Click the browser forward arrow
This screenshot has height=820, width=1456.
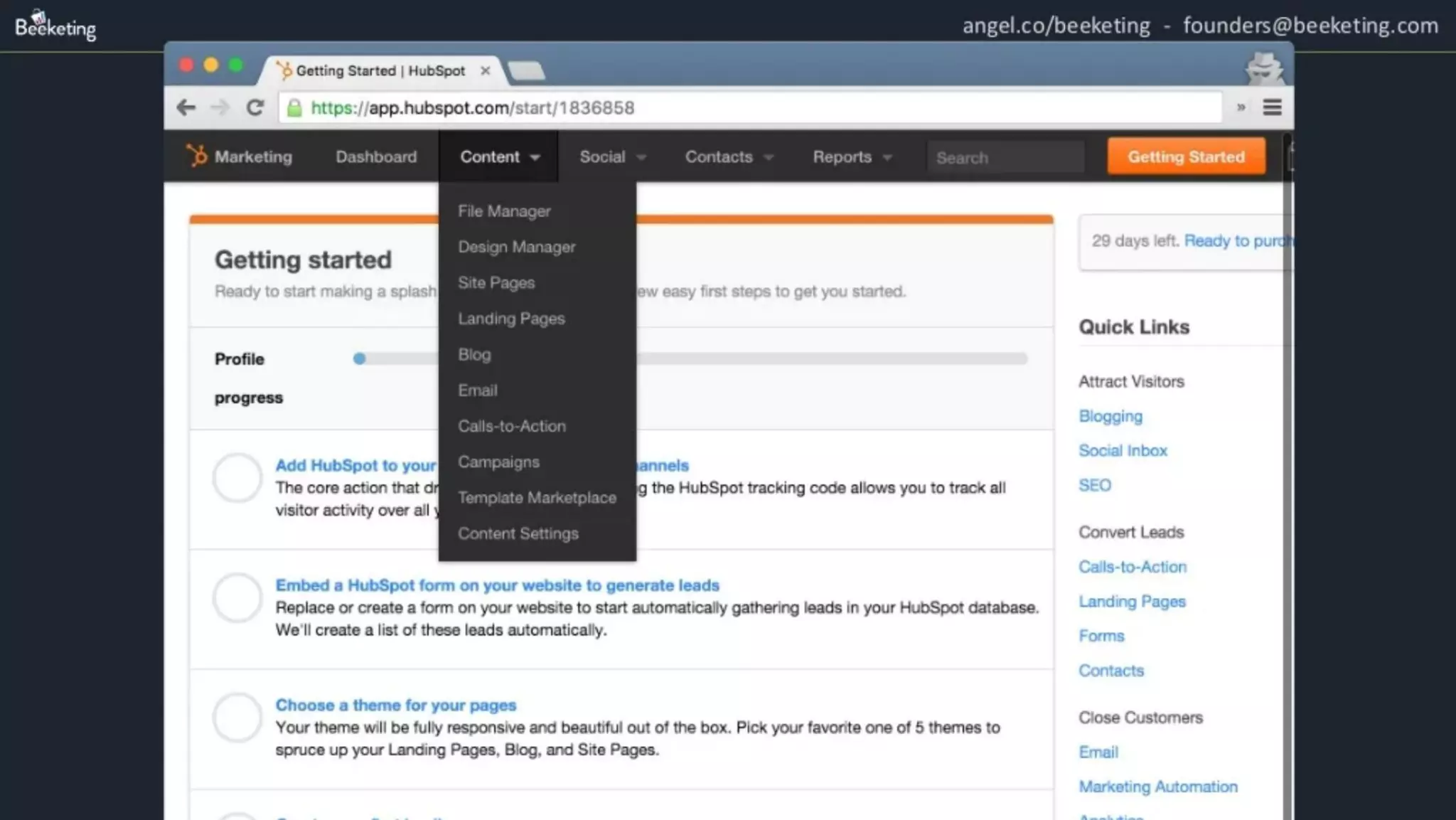(220, 107)
